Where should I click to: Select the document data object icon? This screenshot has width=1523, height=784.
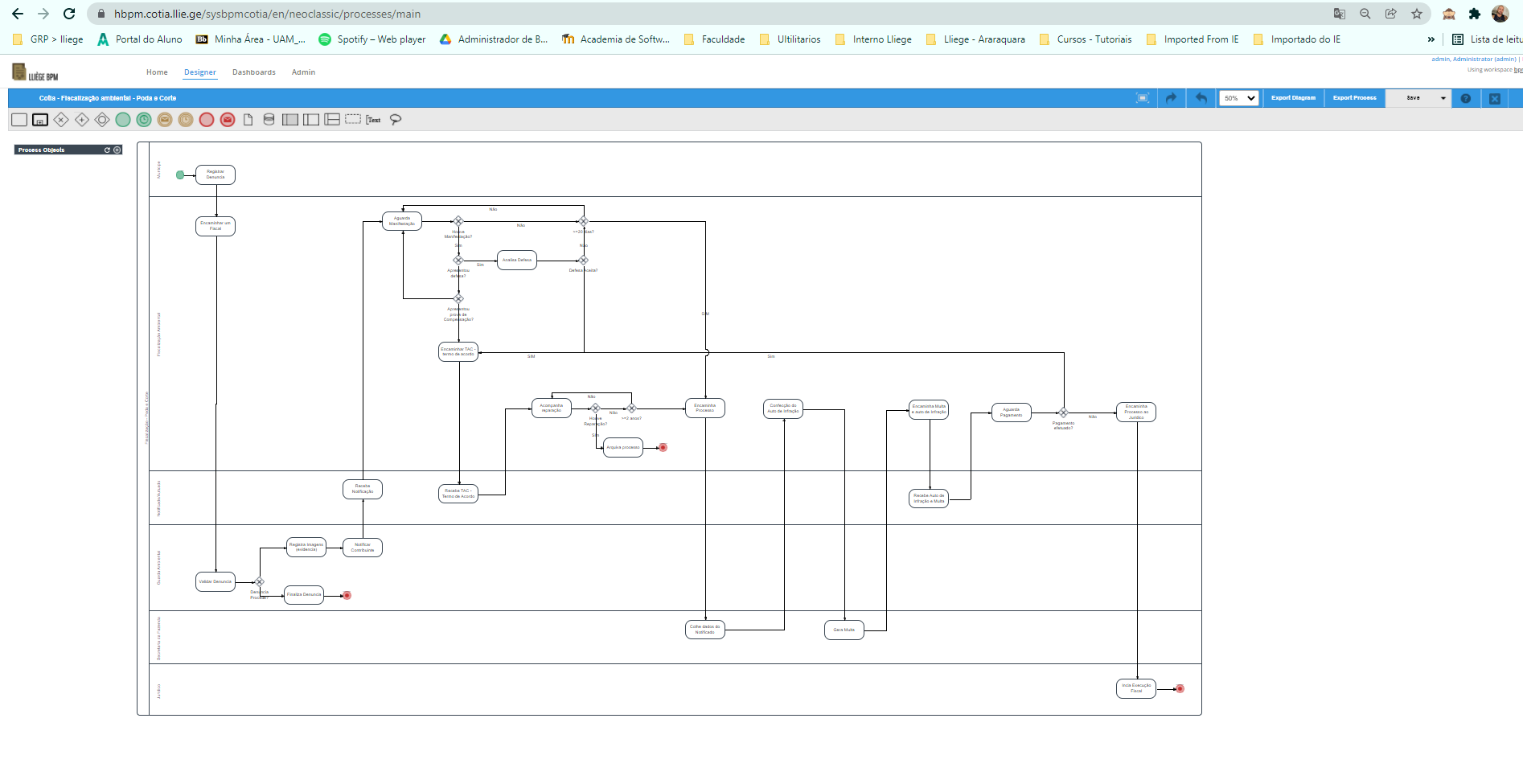248,120
